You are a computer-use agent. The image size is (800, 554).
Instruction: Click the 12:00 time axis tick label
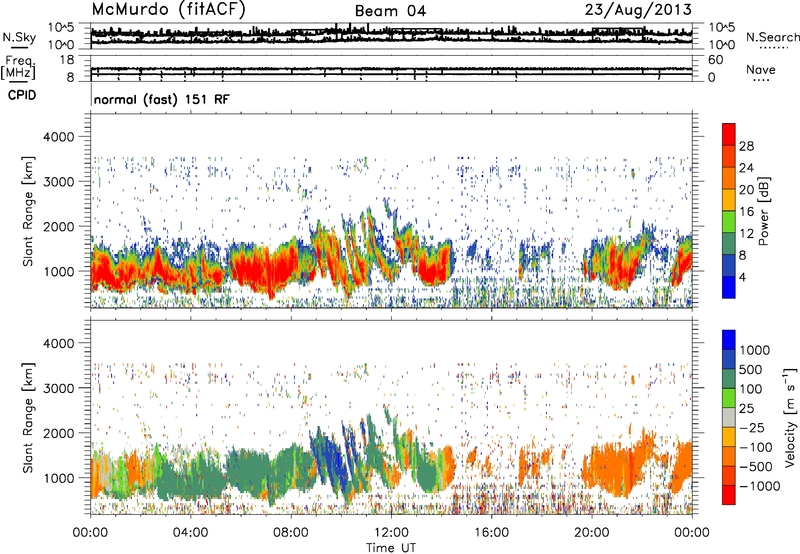coord(391,533)
